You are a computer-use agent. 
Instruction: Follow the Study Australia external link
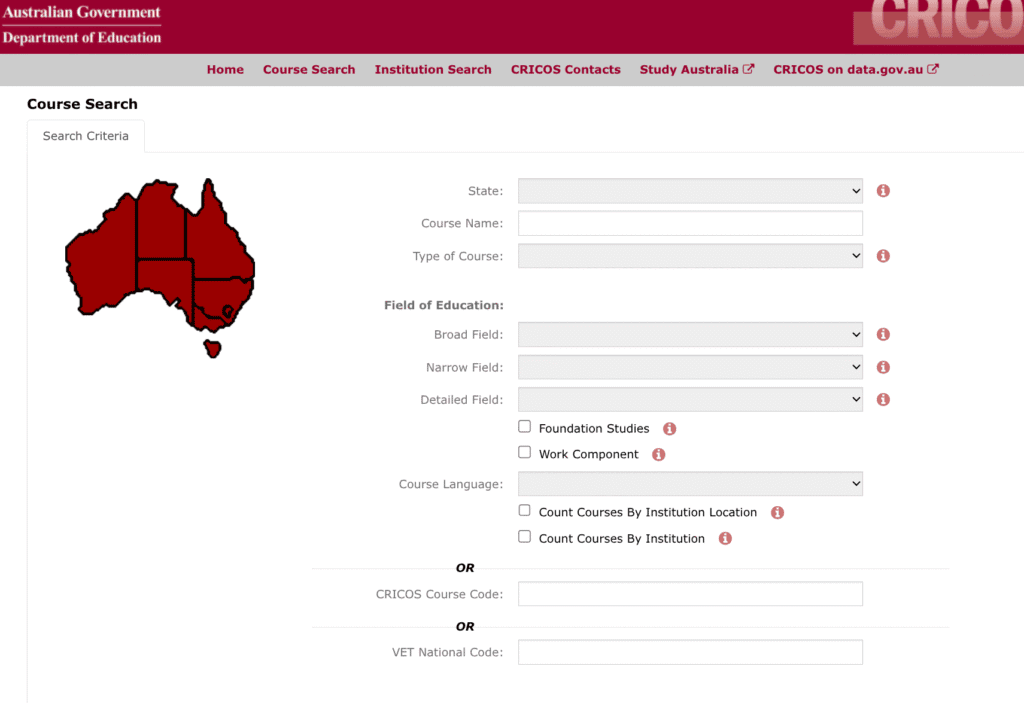(x=697, y=69)
